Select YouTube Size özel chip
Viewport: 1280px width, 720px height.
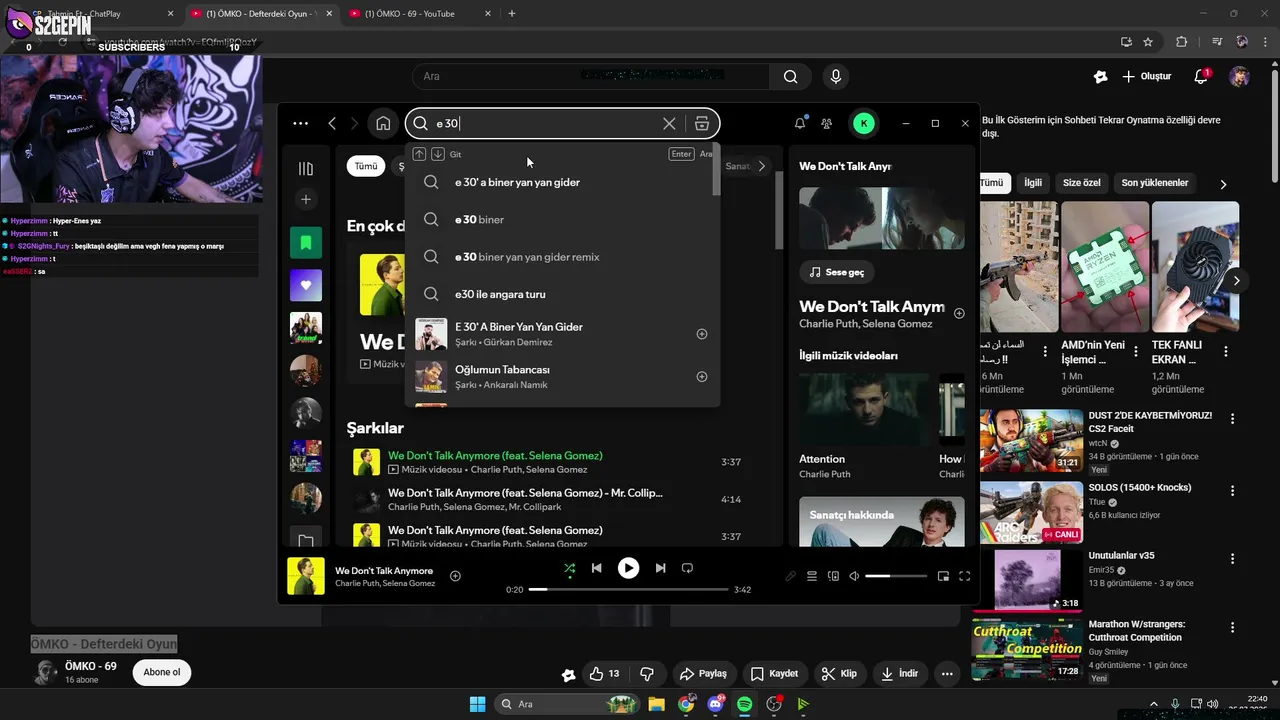[1081, 183]
